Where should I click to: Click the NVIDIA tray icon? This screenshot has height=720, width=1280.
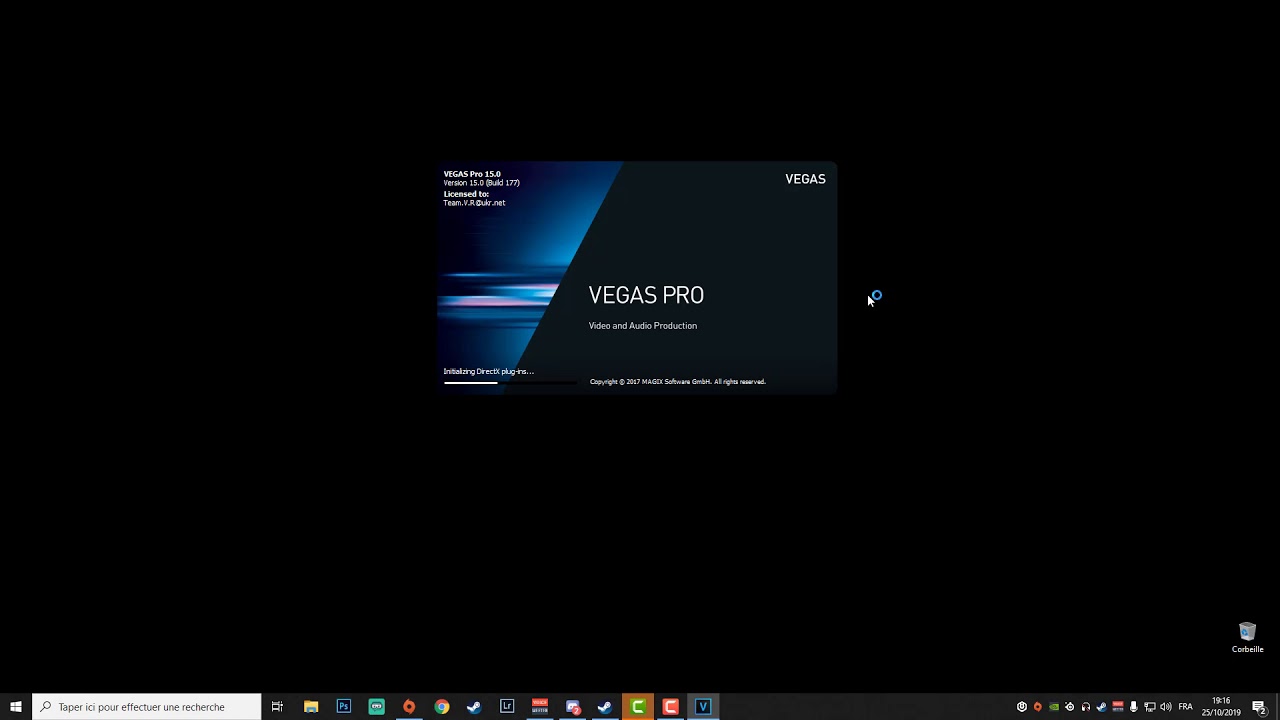[1053, 707]
